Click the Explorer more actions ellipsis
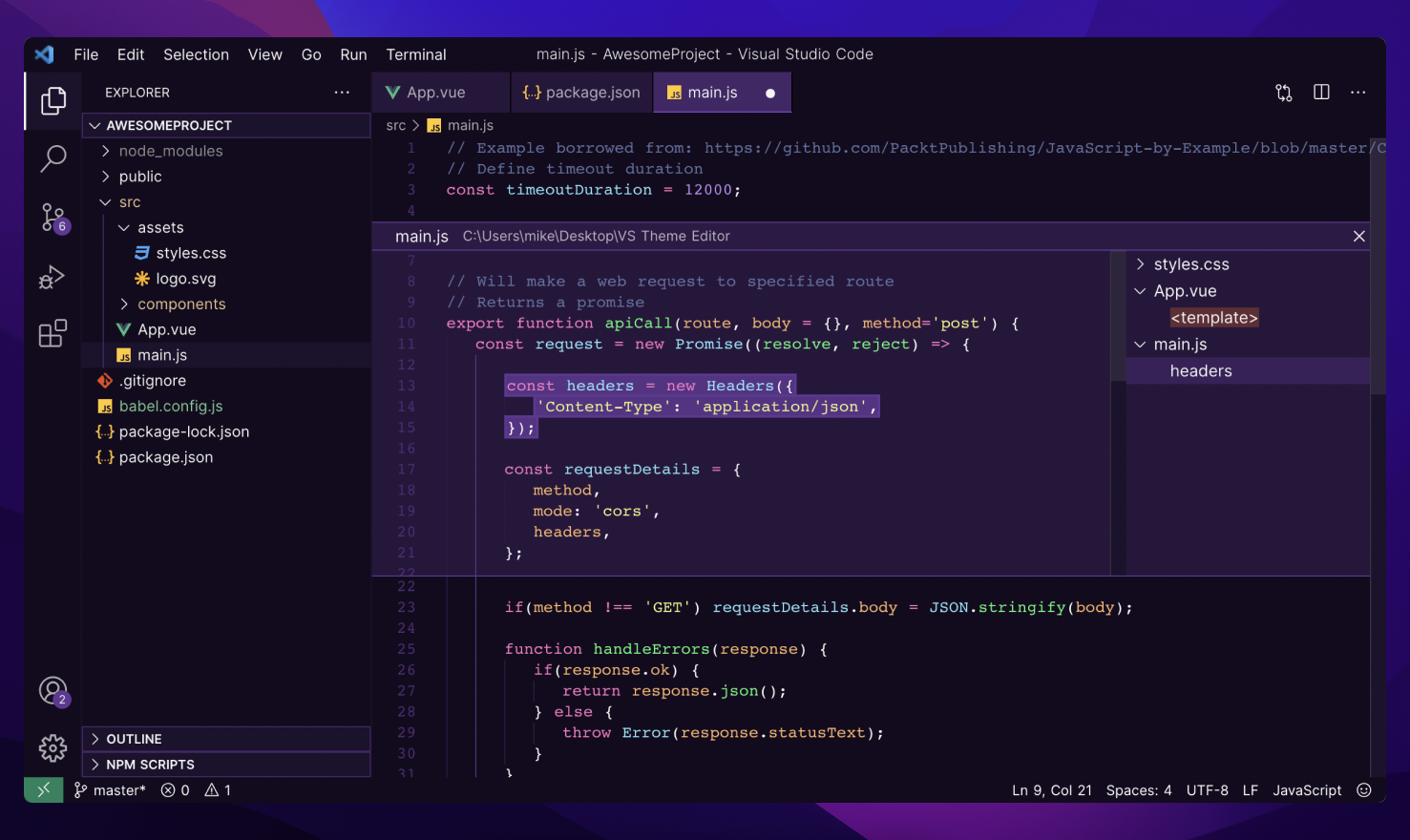Screen dimensions: 1410x840 click(342, 93)
